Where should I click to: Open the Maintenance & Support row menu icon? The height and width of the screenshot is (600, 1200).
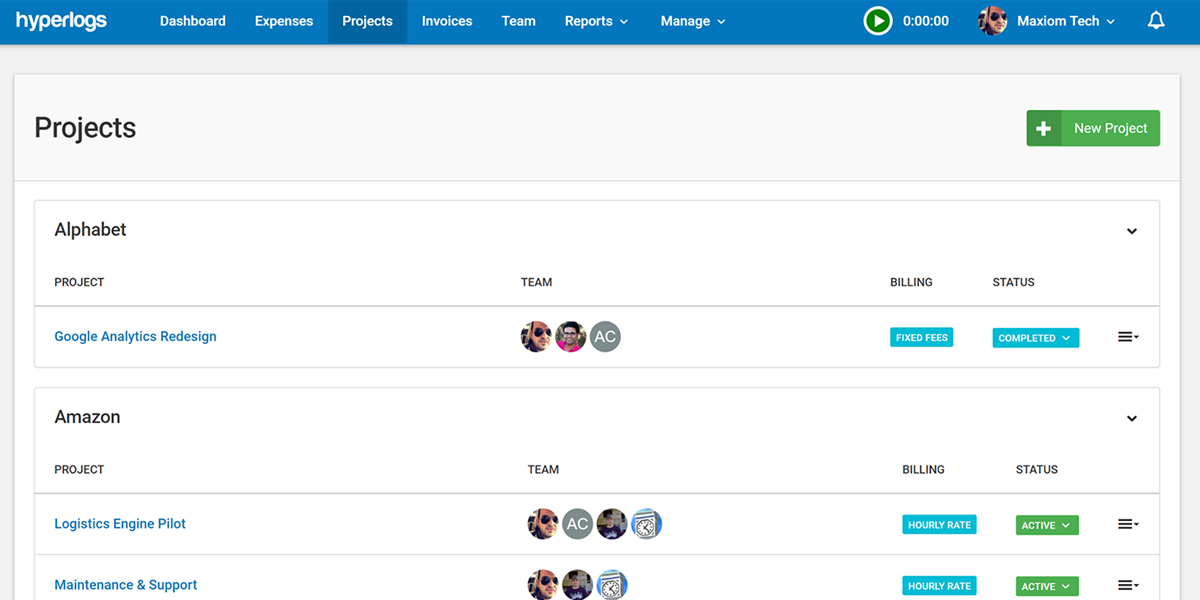pos(1127,586)
